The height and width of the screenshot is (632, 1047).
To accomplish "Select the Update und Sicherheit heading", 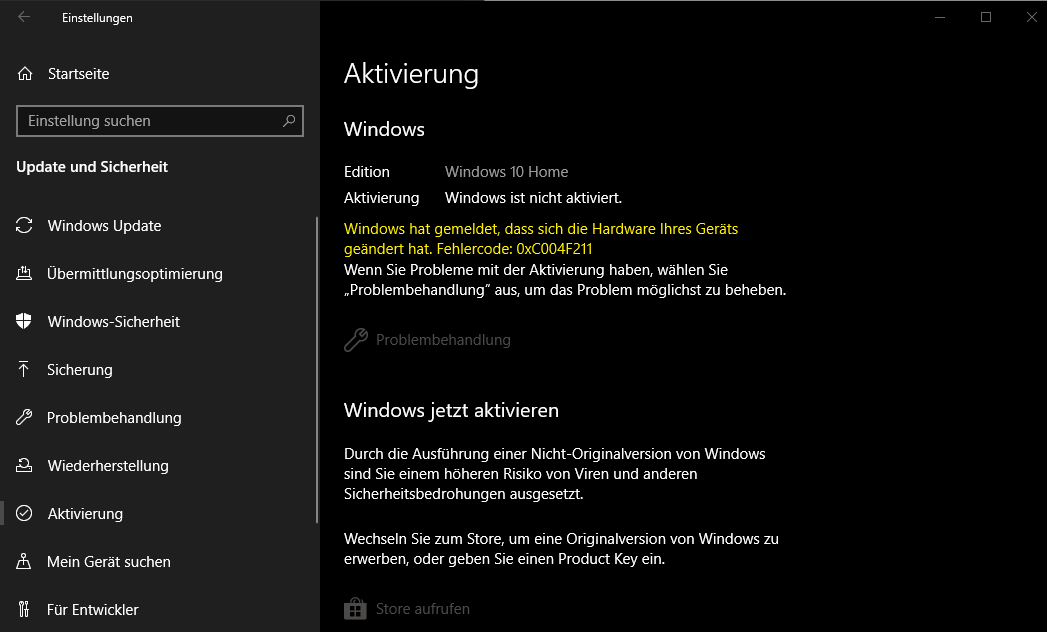I will tap(91, 167).
